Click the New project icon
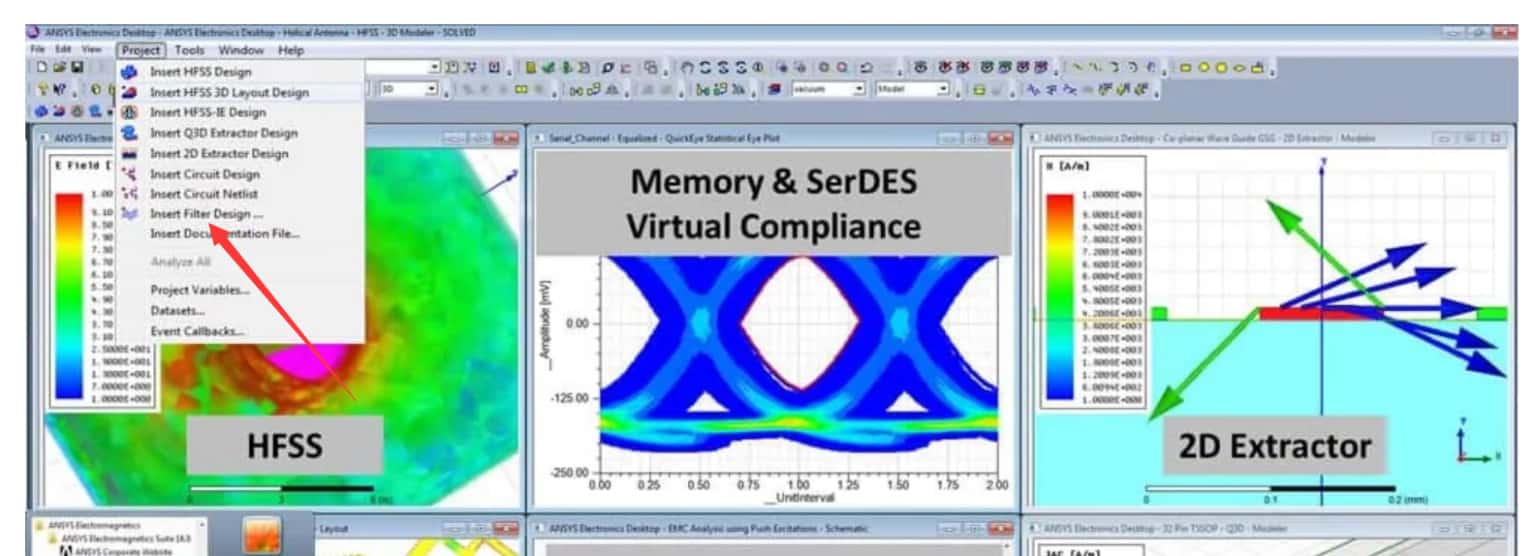 pyautogui.click(x=42, y=67)
